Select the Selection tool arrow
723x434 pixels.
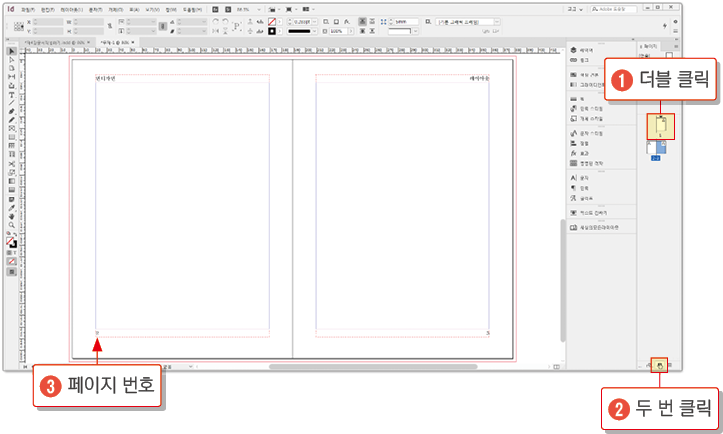[12, 51]
